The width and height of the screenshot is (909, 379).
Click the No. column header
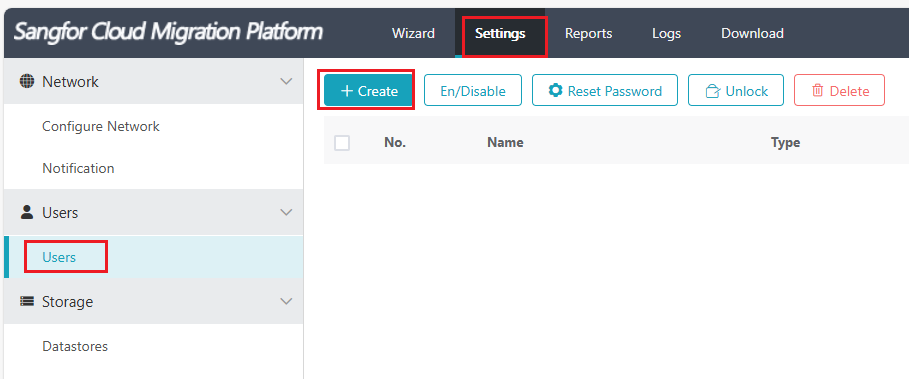(x=395, y=142)
